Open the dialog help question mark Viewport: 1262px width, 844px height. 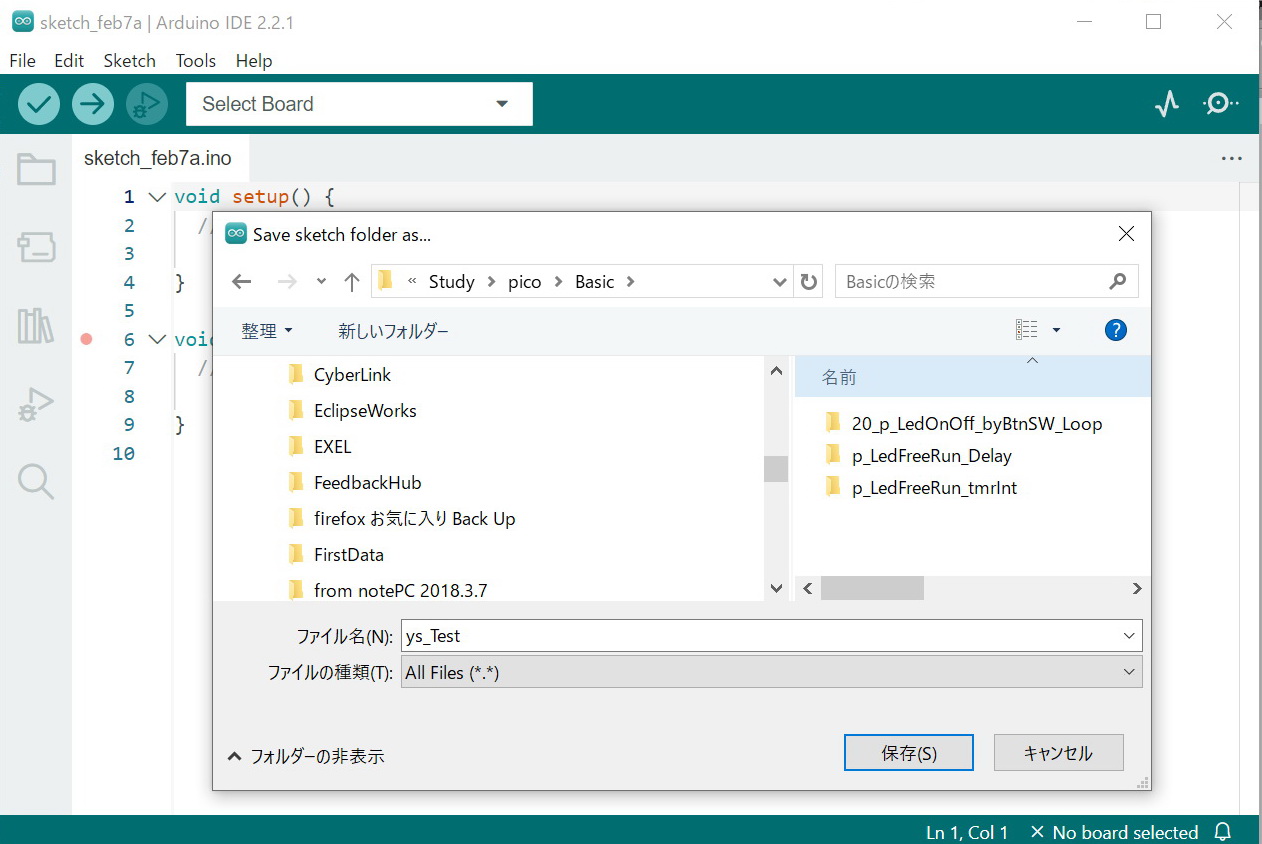pyautogui.click(x=1116, y=330)
